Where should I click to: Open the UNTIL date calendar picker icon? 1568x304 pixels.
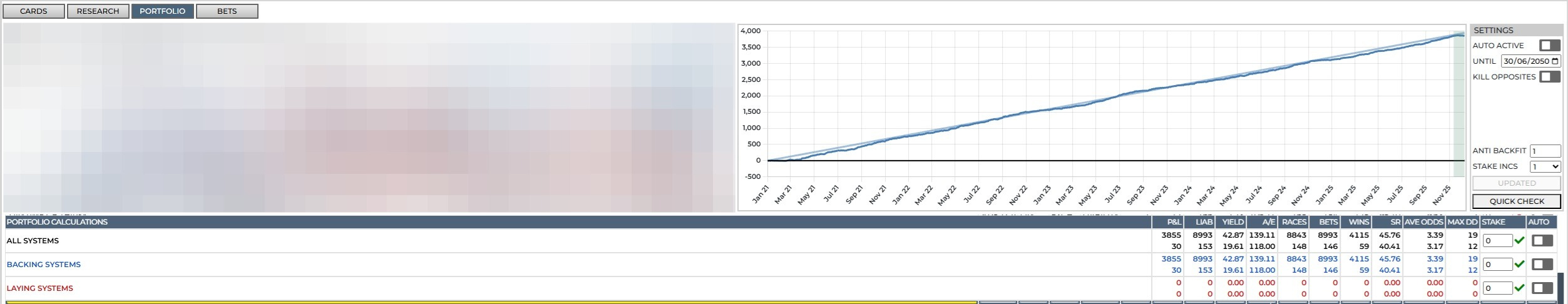pyautogui.click(x=1555, y=61)
